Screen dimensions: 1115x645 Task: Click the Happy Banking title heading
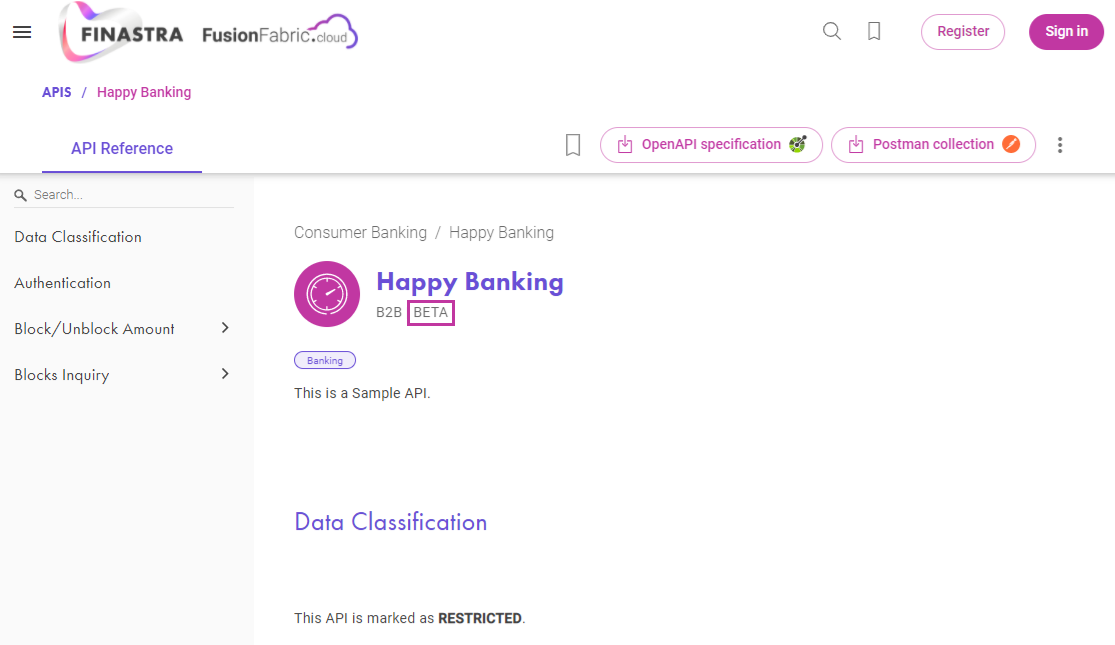[x=470, y=282]
